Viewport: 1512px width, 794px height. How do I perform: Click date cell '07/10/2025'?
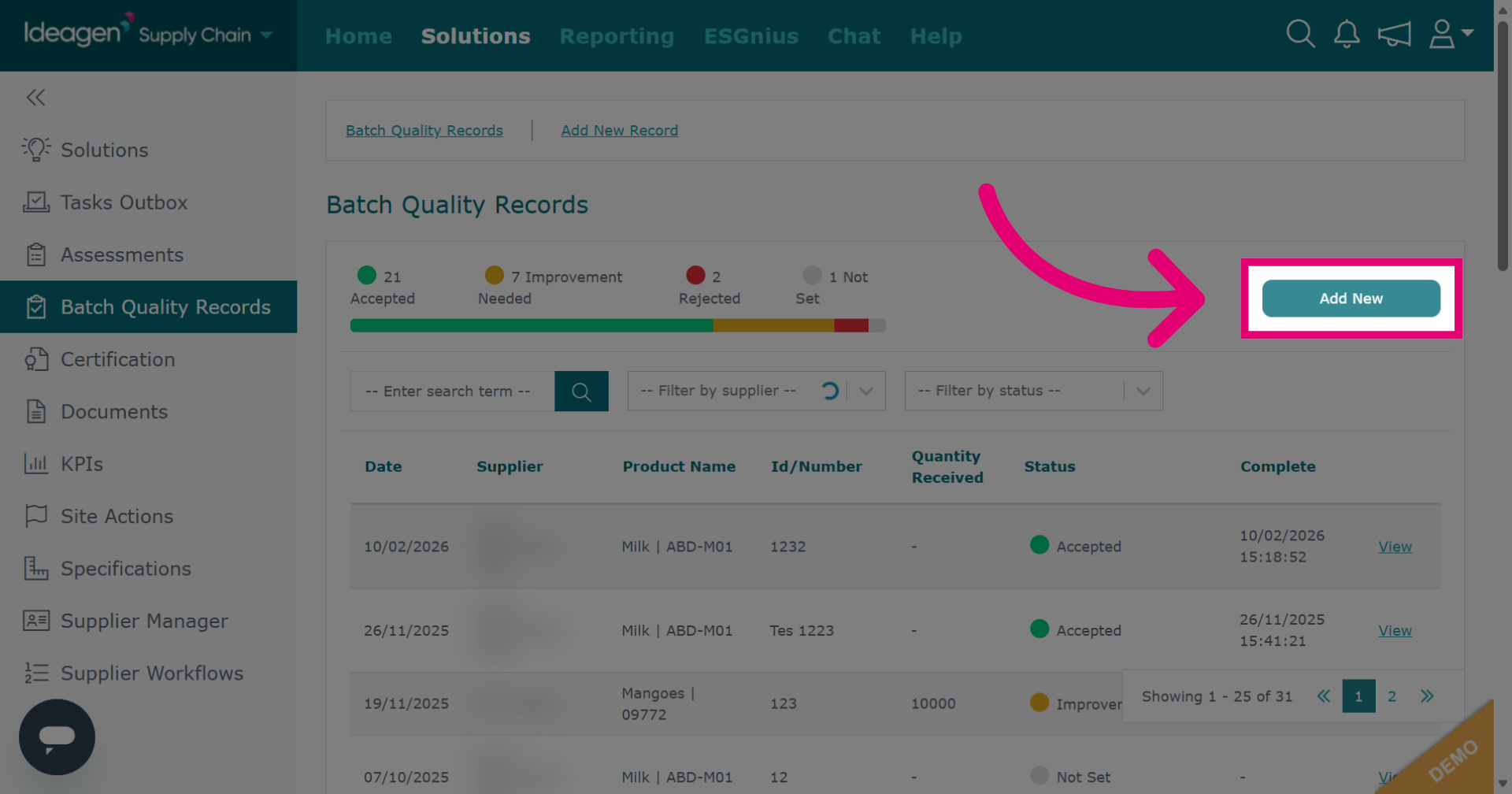[406, 777]
